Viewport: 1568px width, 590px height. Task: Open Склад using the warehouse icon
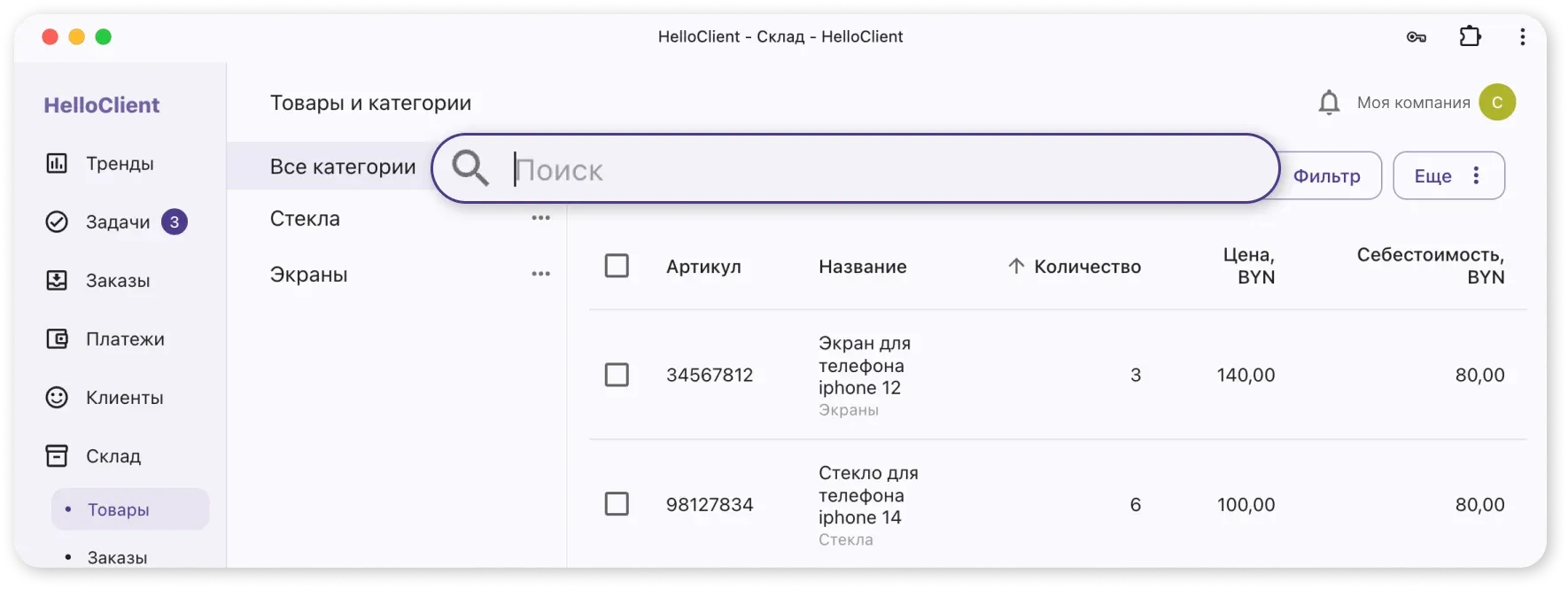[56, 455]
